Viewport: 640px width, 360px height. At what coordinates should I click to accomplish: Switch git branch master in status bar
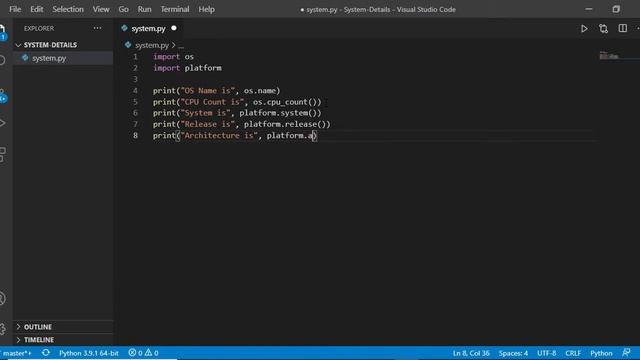(16, 353)
